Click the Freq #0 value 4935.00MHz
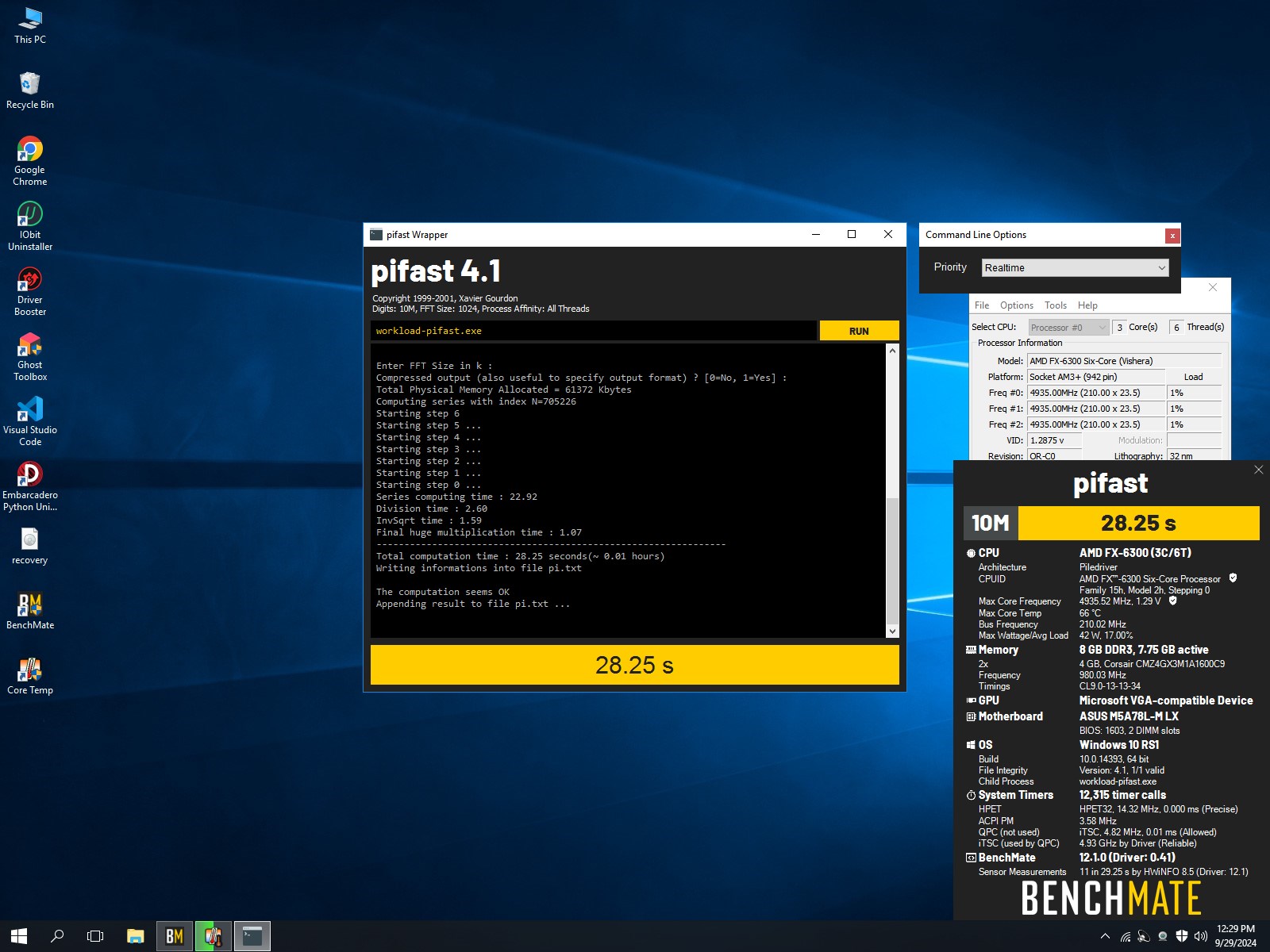Viewport: 1270px width, 952px height. coord(1096,393)
